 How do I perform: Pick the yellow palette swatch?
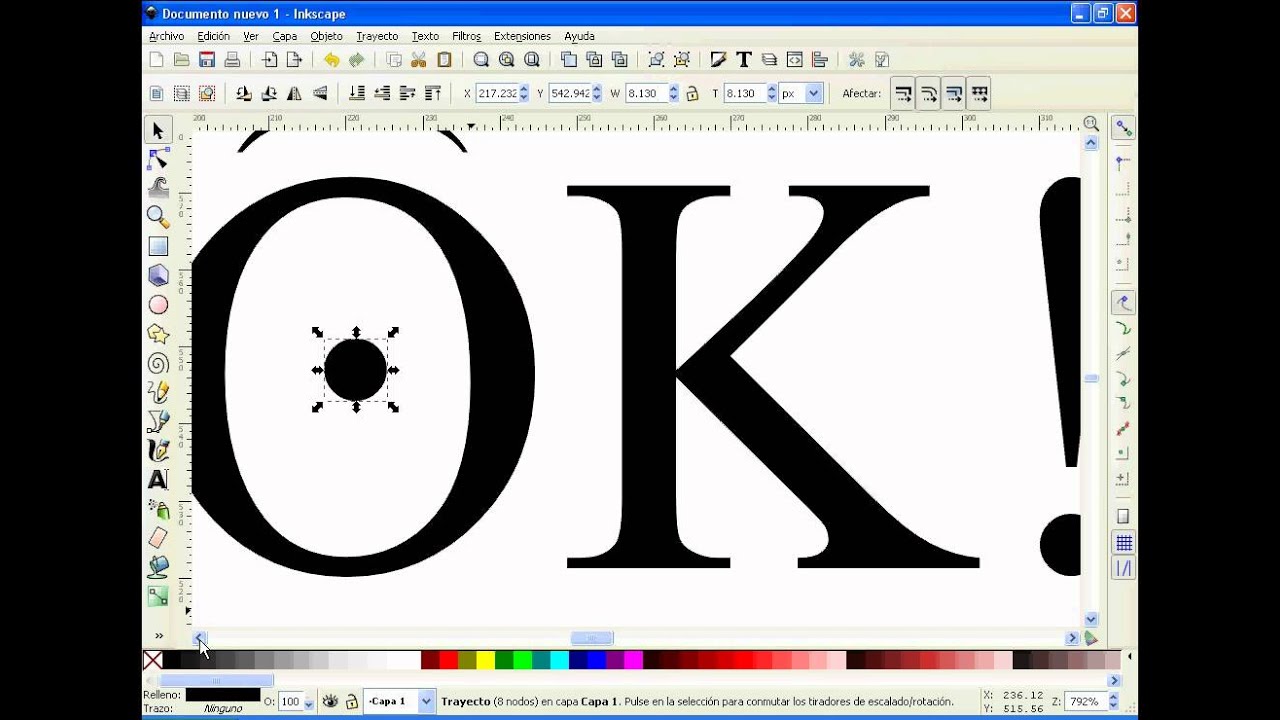pos(485,660)
